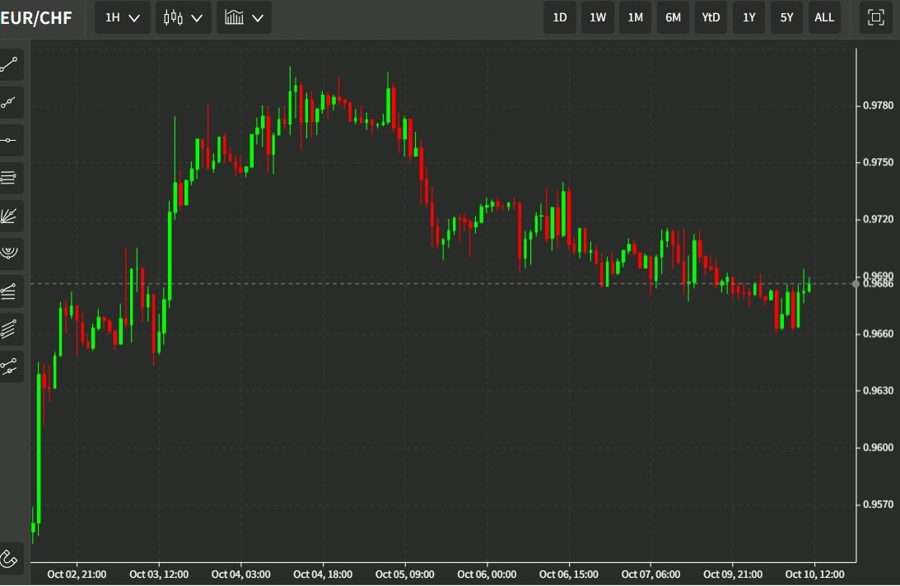Click the 0.9750 price axis label
900x586 pixels.
878,162
